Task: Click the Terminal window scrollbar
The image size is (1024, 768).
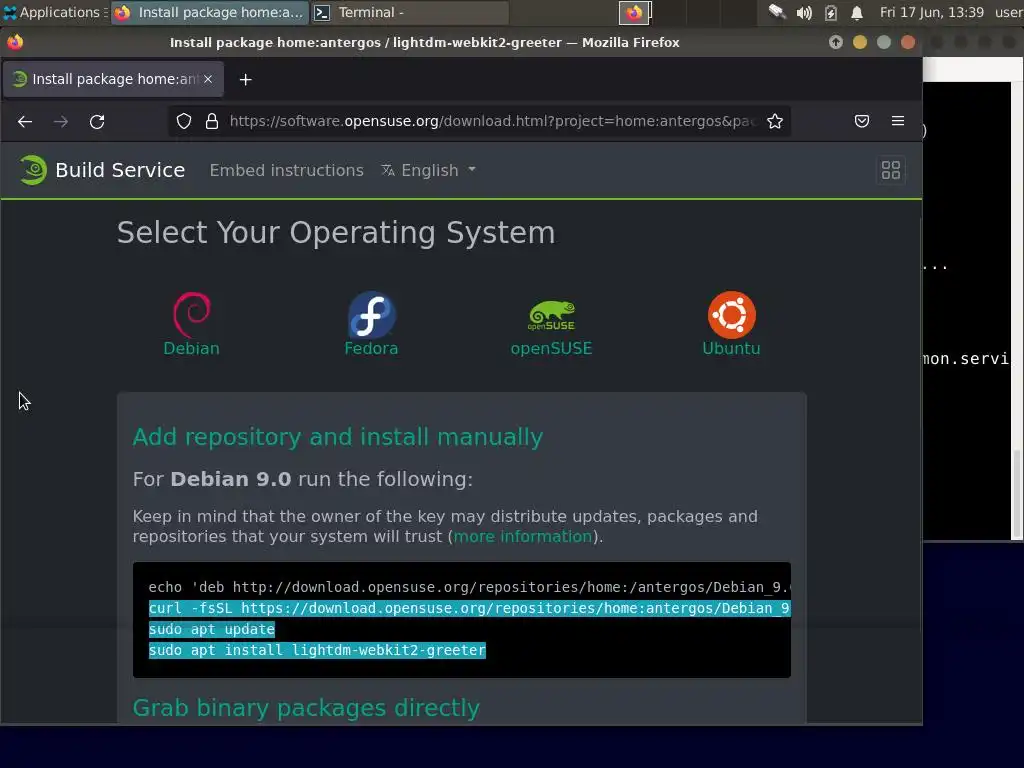Action: coord(1017,494)
